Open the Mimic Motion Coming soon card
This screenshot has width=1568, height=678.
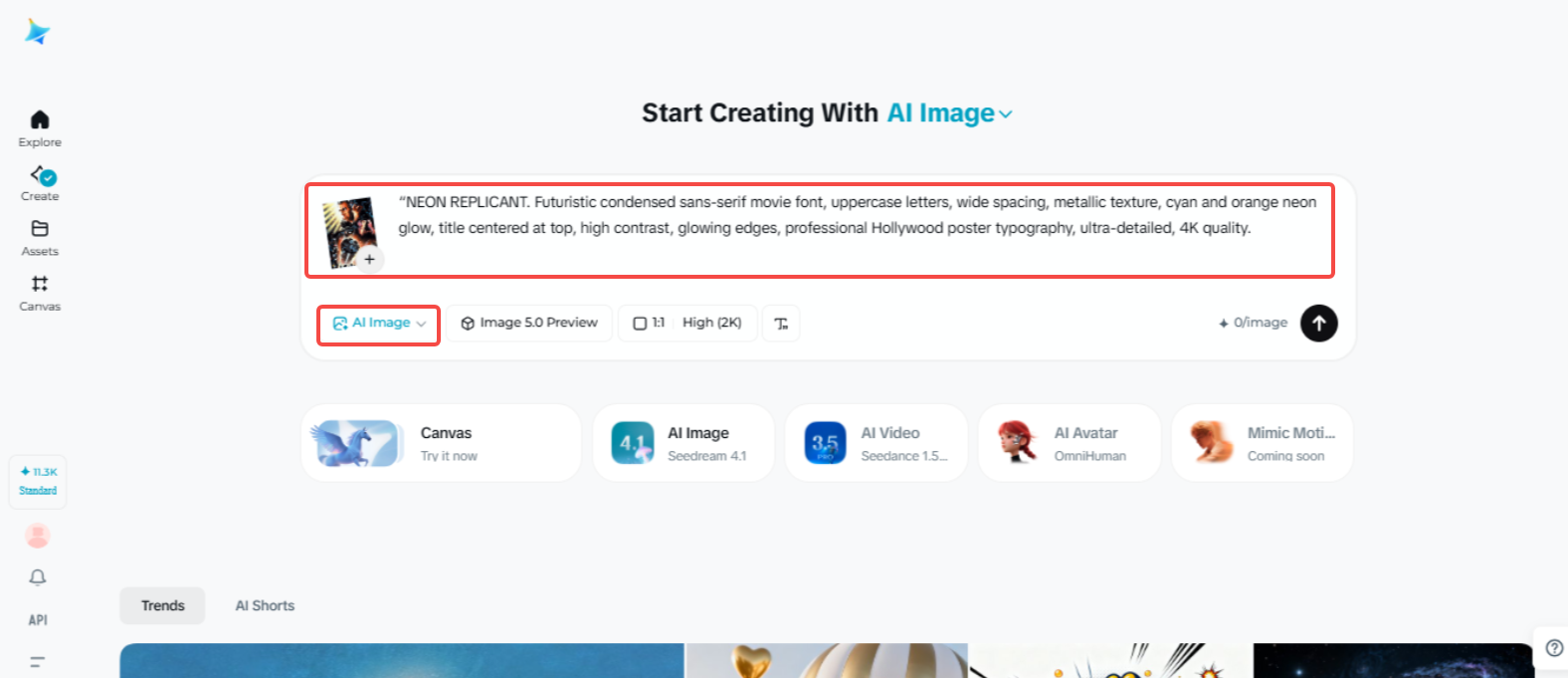pos(1263,443)
